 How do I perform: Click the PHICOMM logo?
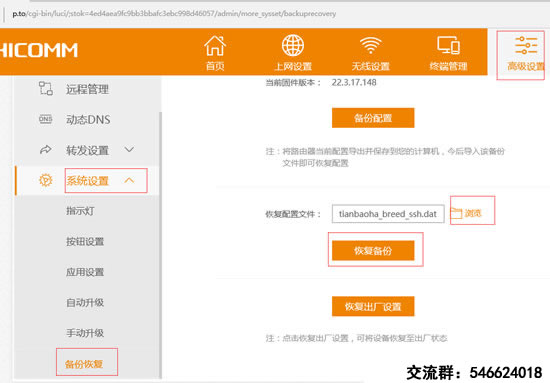tap(39, 50)
